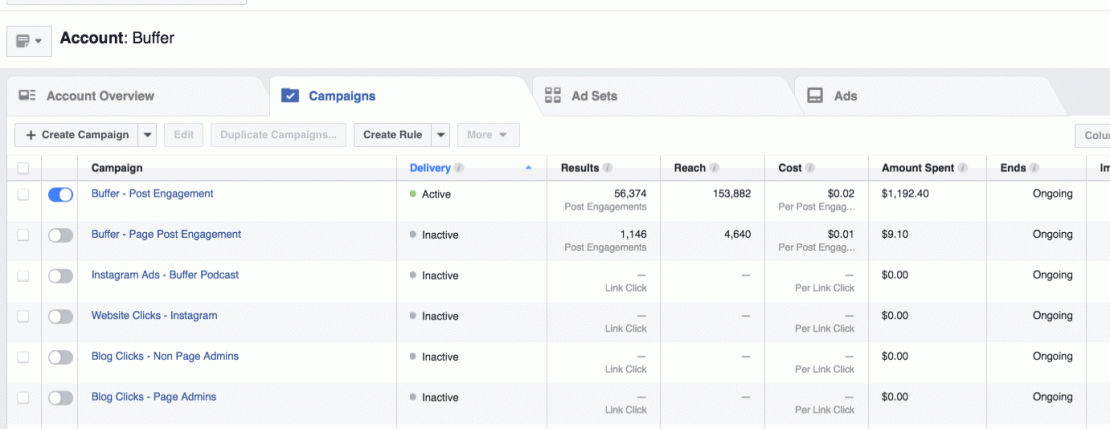Image resolution: width=1110 pixels, height=429 pixels.
Task: Open Website Clicks - Instagram campaign
Action: [154, 316]
